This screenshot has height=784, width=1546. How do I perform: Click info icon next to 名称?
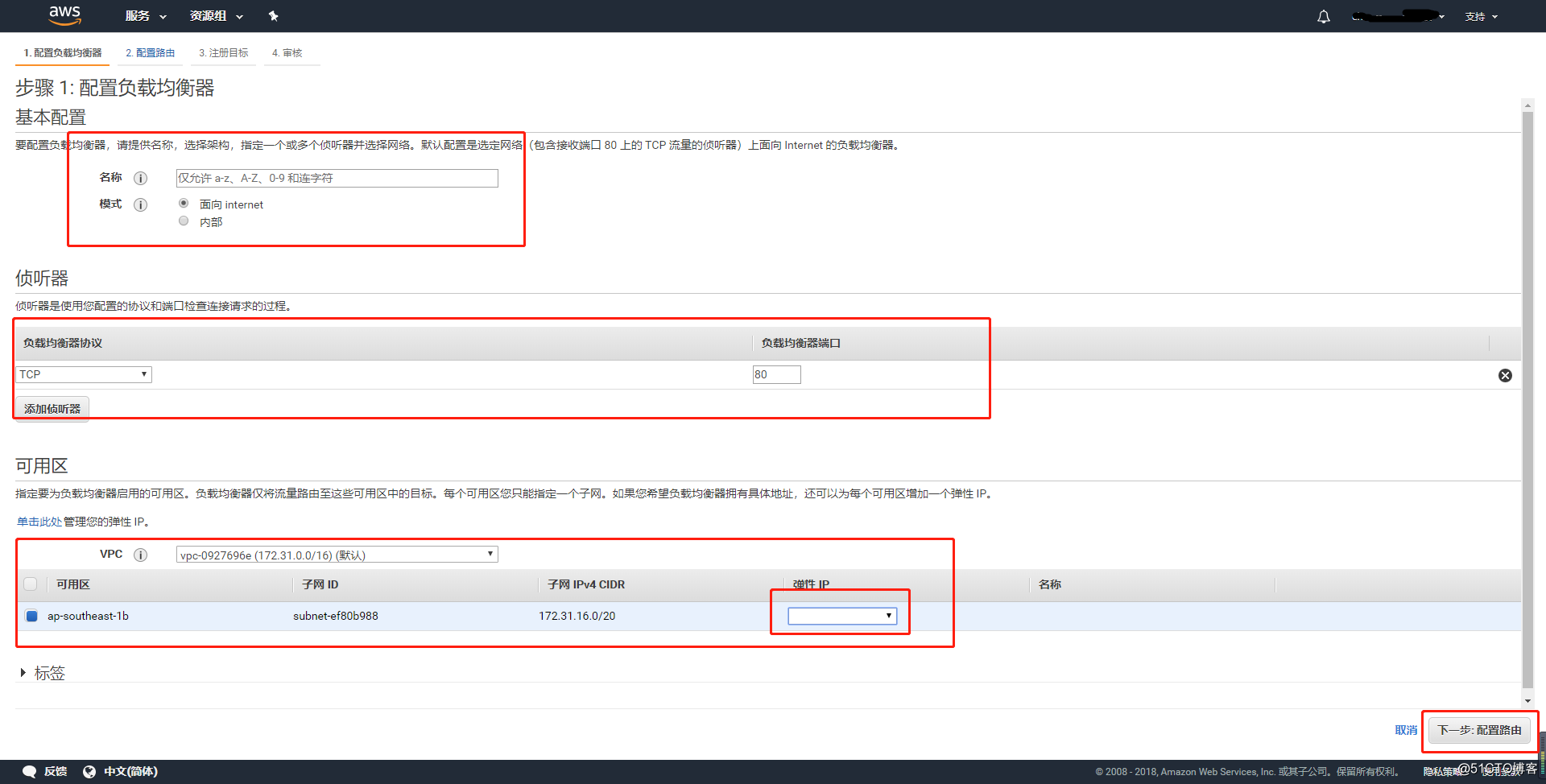[x=140, y=178]
